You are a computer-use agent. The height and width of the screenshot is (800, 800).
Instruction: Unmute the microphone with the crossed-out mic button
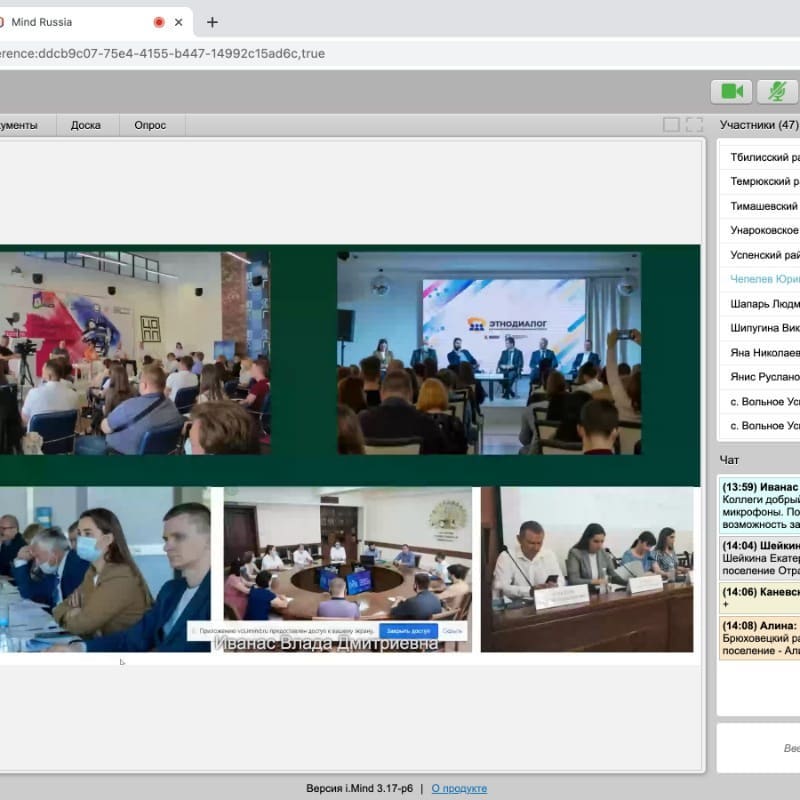(x=776, y=91)
